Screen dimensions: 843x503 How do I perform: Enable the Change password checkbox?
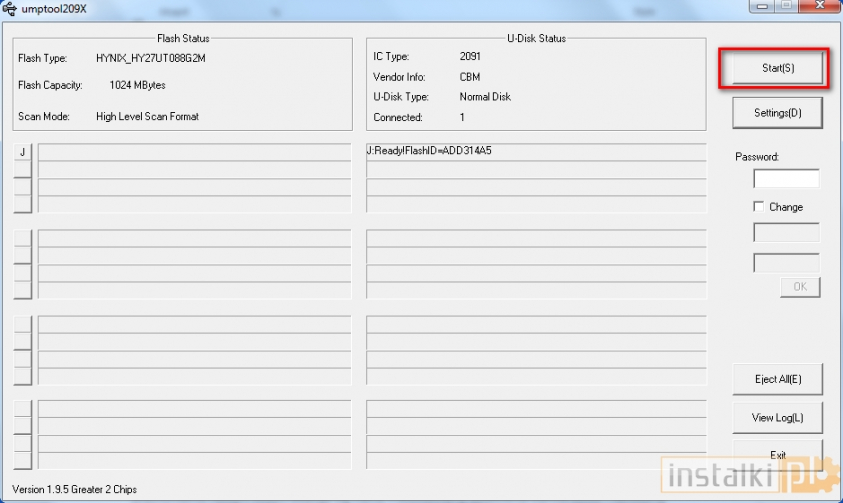pos(760,207)
